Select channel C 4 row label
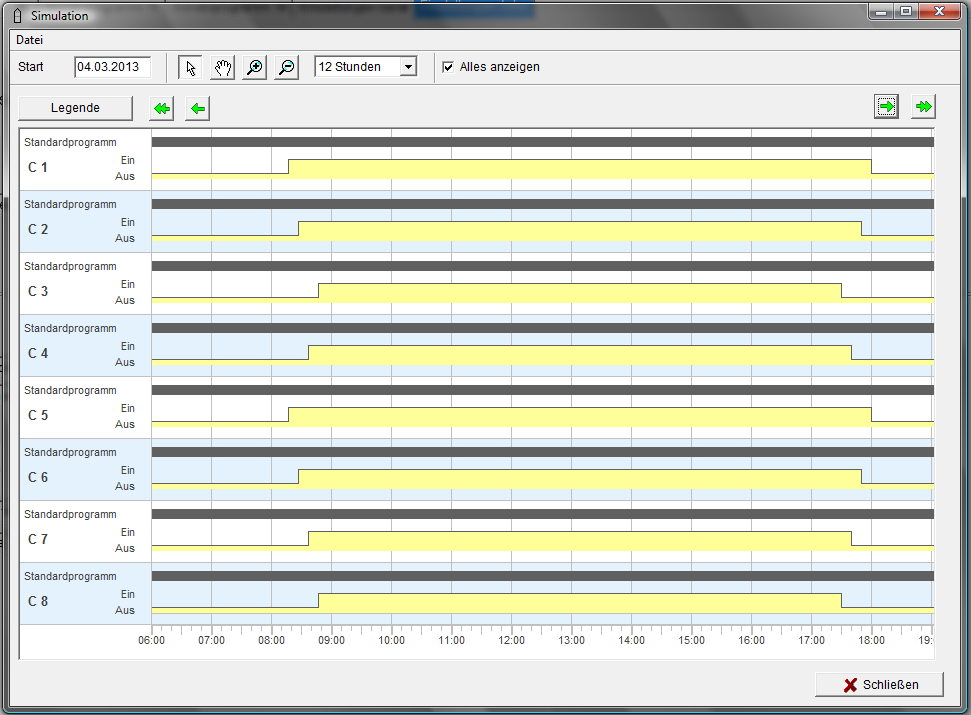The image size is (971, 715). click(38, 353)
